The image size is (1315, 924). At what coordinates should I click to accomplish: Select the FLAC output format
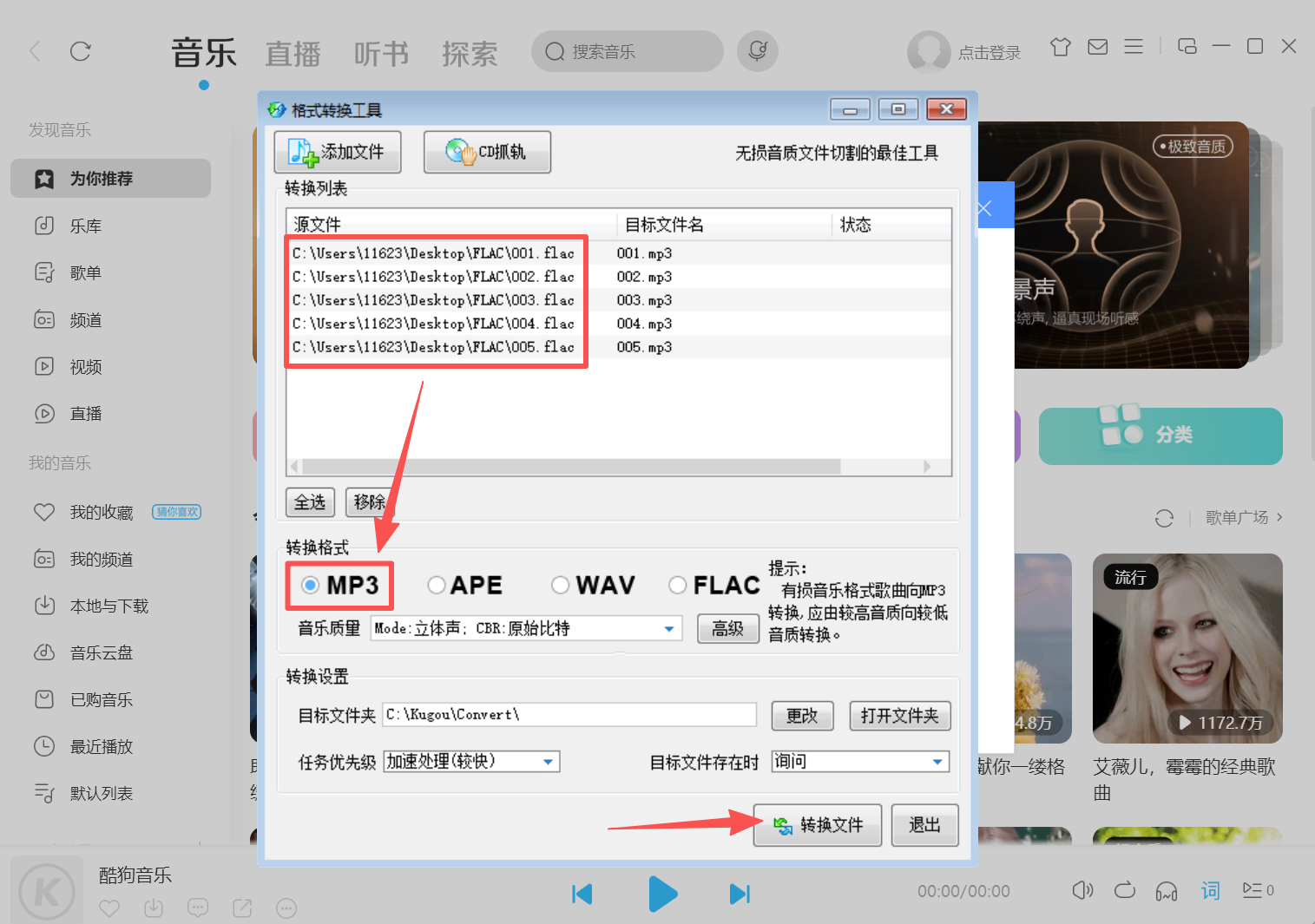[x=678, y=586]
